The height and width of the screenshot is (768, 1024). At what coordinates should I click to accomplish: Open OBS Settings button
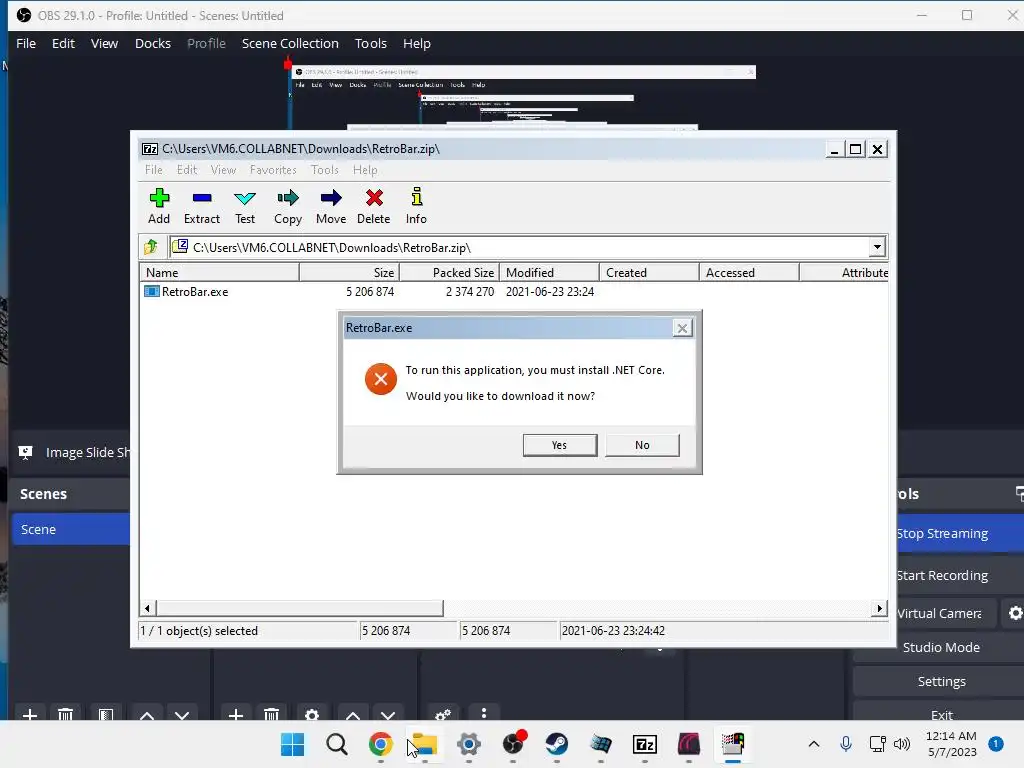click(940, 681)
